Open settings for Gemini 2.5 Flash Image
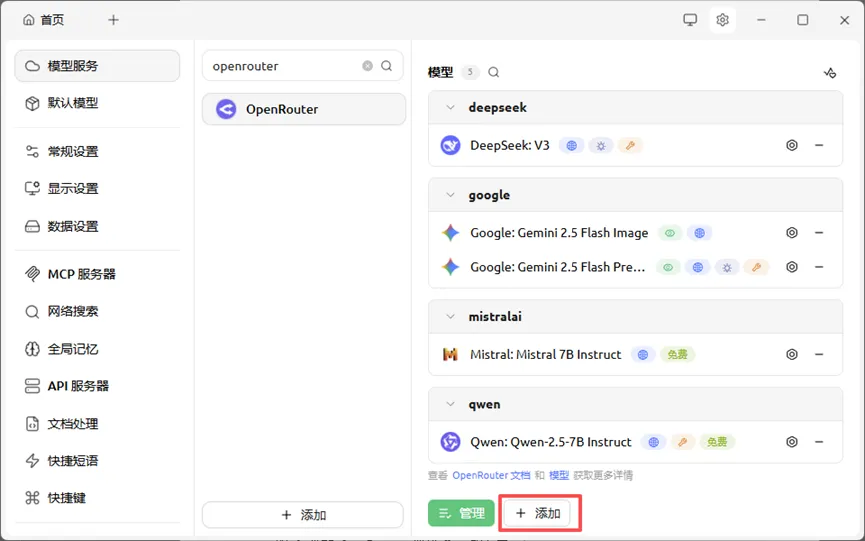This screenshot has width=865, height=541. [x=792, y=233]
